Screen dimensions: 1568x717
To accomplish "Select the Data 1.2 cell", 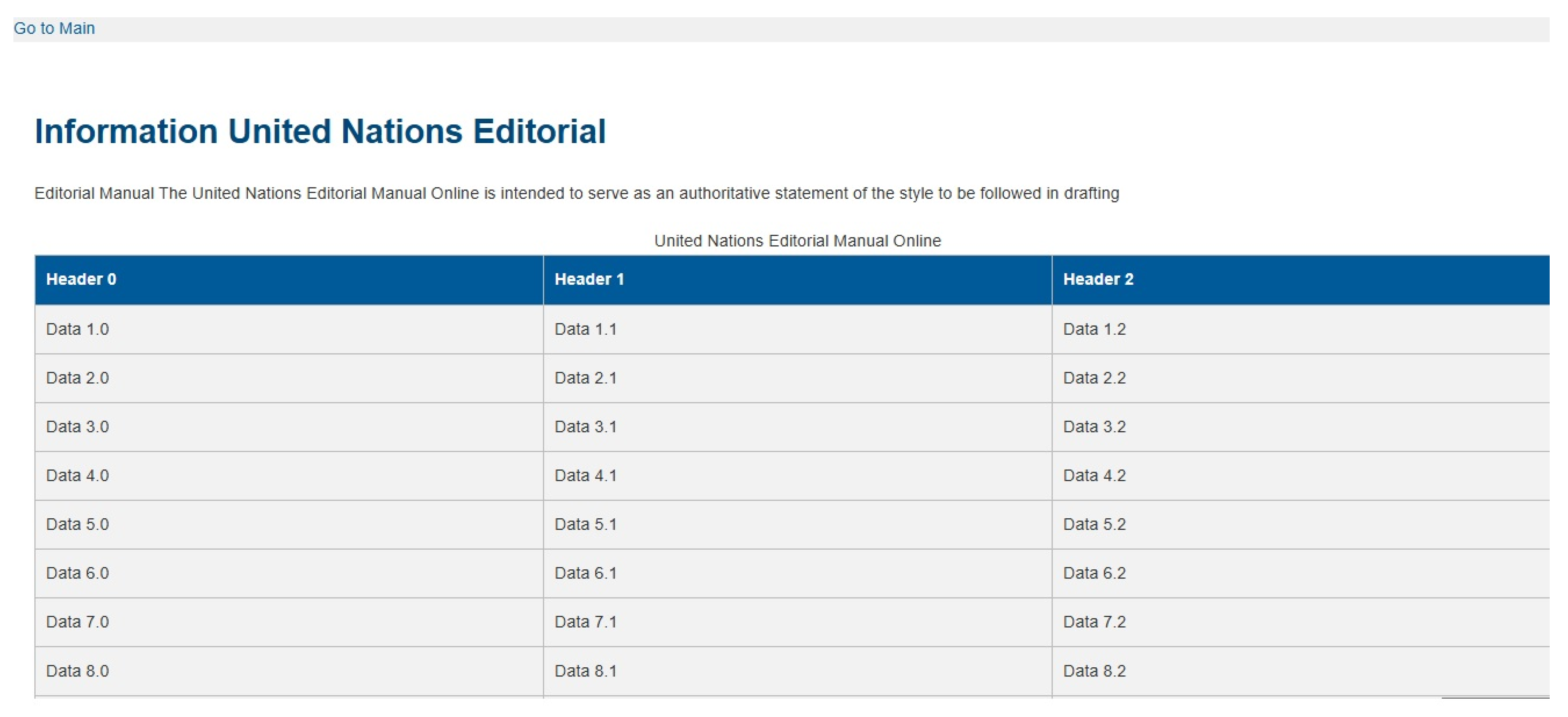I will point(1301,330).
